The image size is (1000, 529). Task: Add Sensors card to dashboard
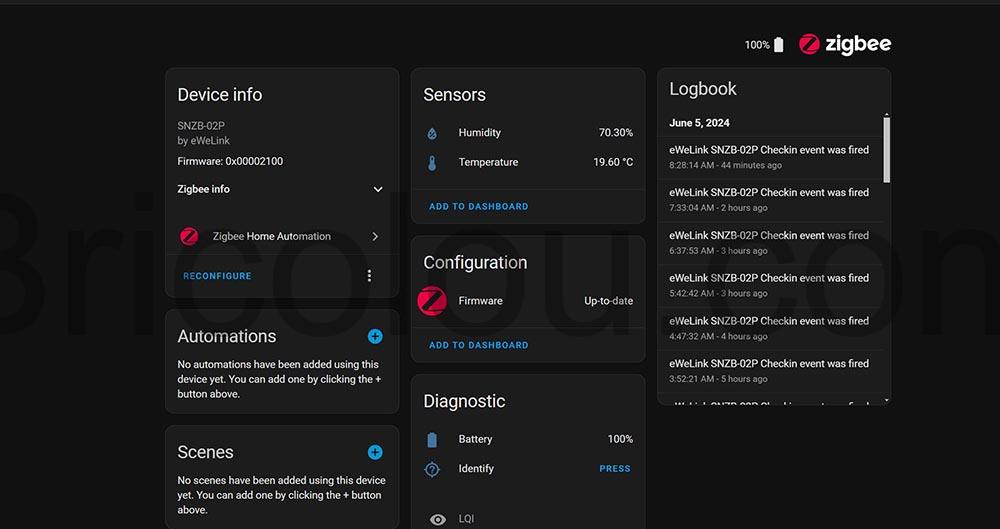pos(478,207)
